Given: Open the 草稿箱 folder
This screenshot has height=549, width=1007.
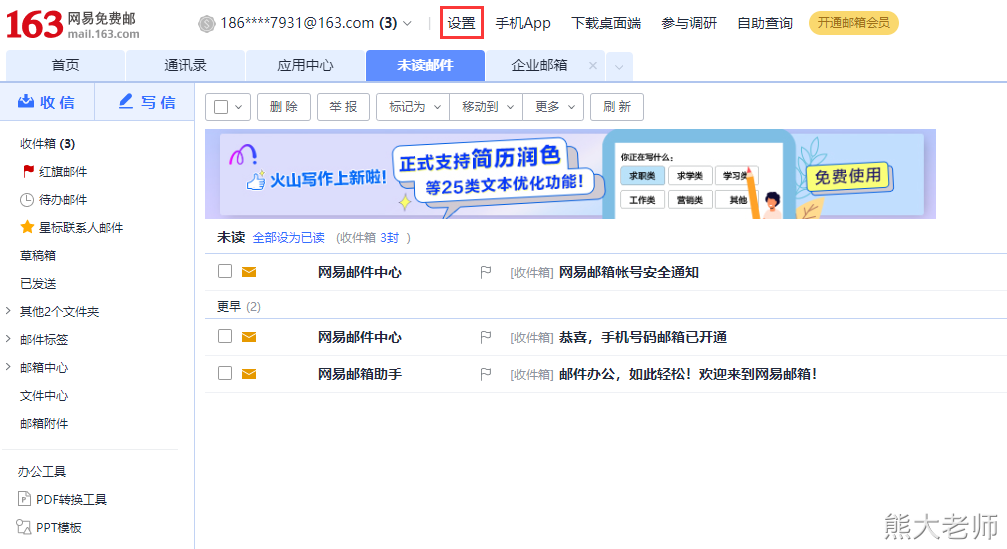Looking at the screenshot, I should coord(38,256).
